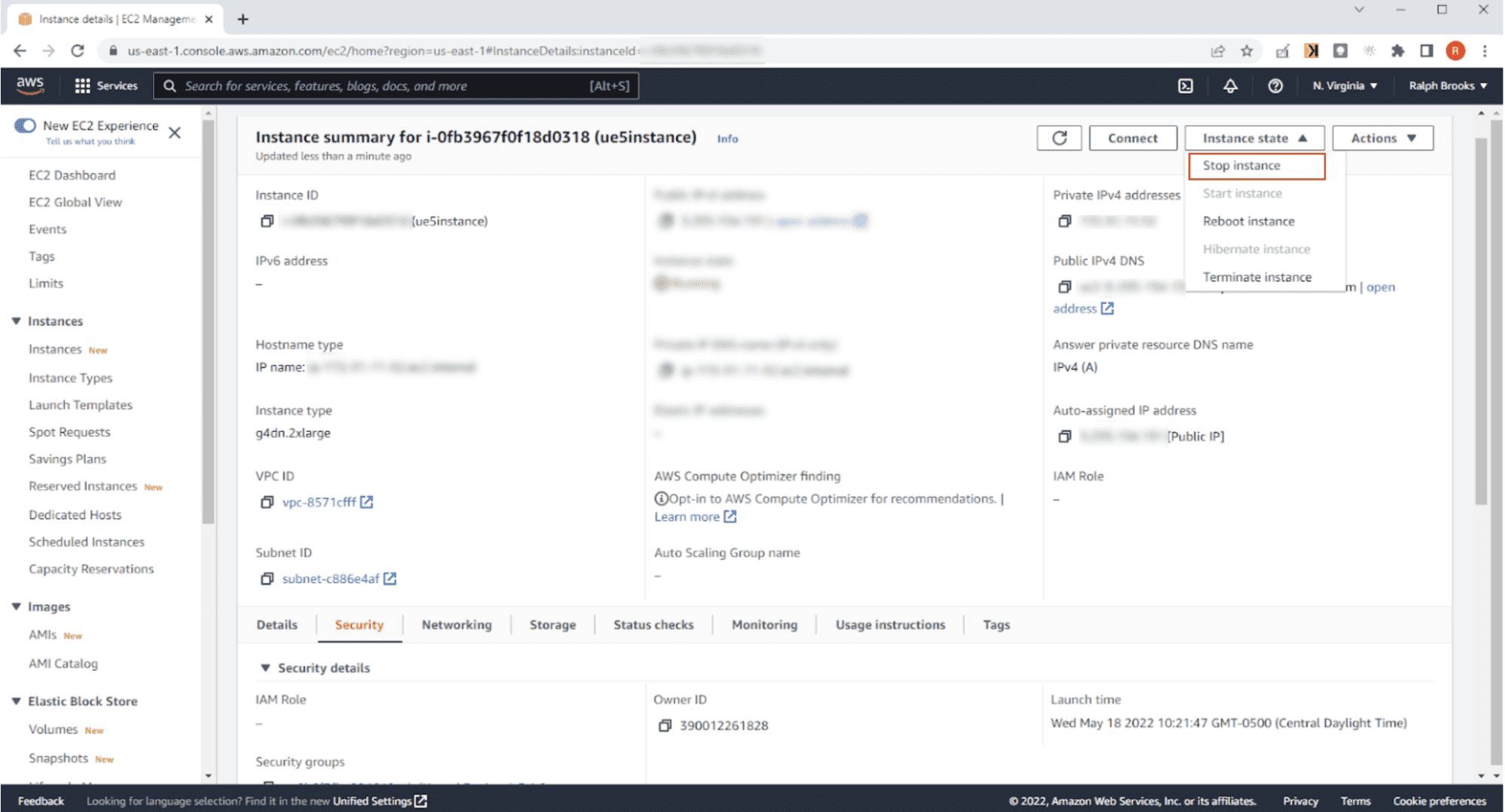
Task: Collapse the Elastic Block Store section
Action: [16, 701]
